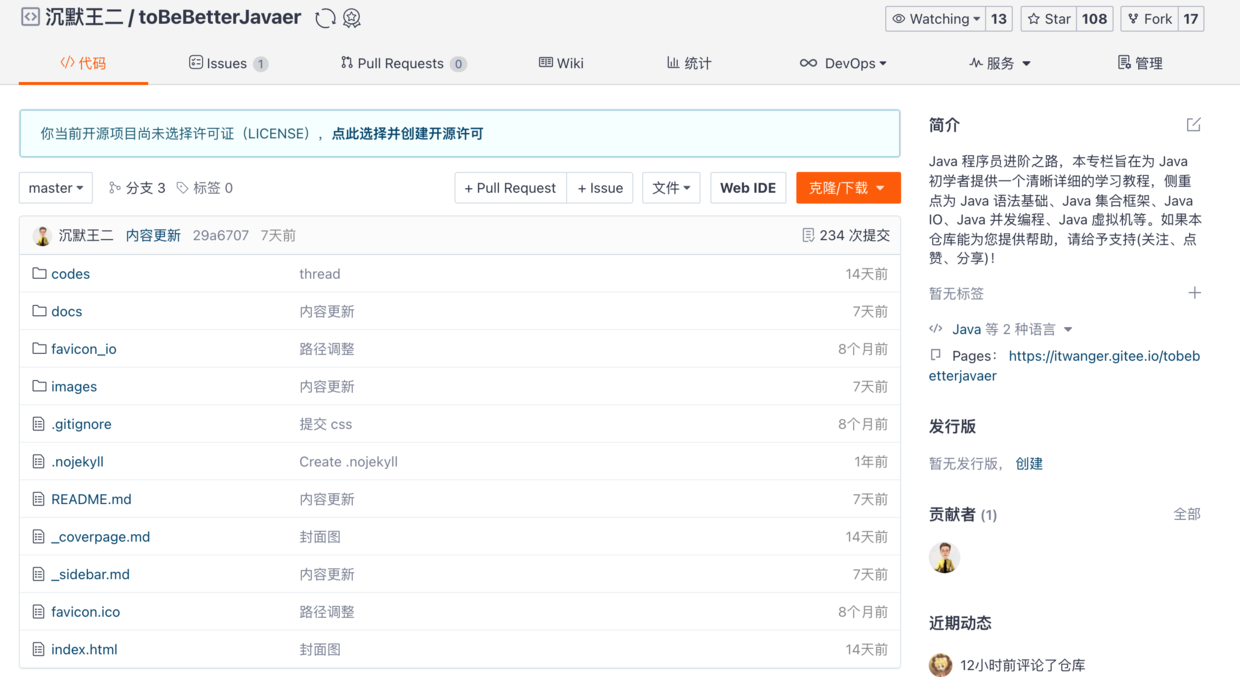Image resolution: width=1240 pixels, height=677 pixels.
Task: Expand the master branch dropdown
Action: [56, 188]
